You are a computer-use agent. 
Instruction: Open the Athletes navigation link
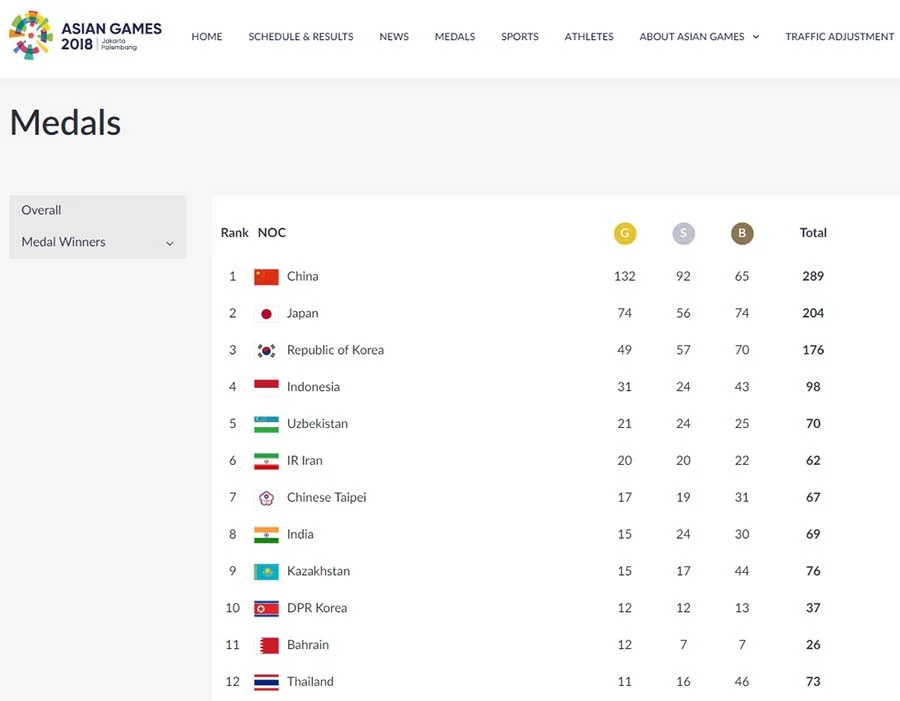(x=589, y=37)
